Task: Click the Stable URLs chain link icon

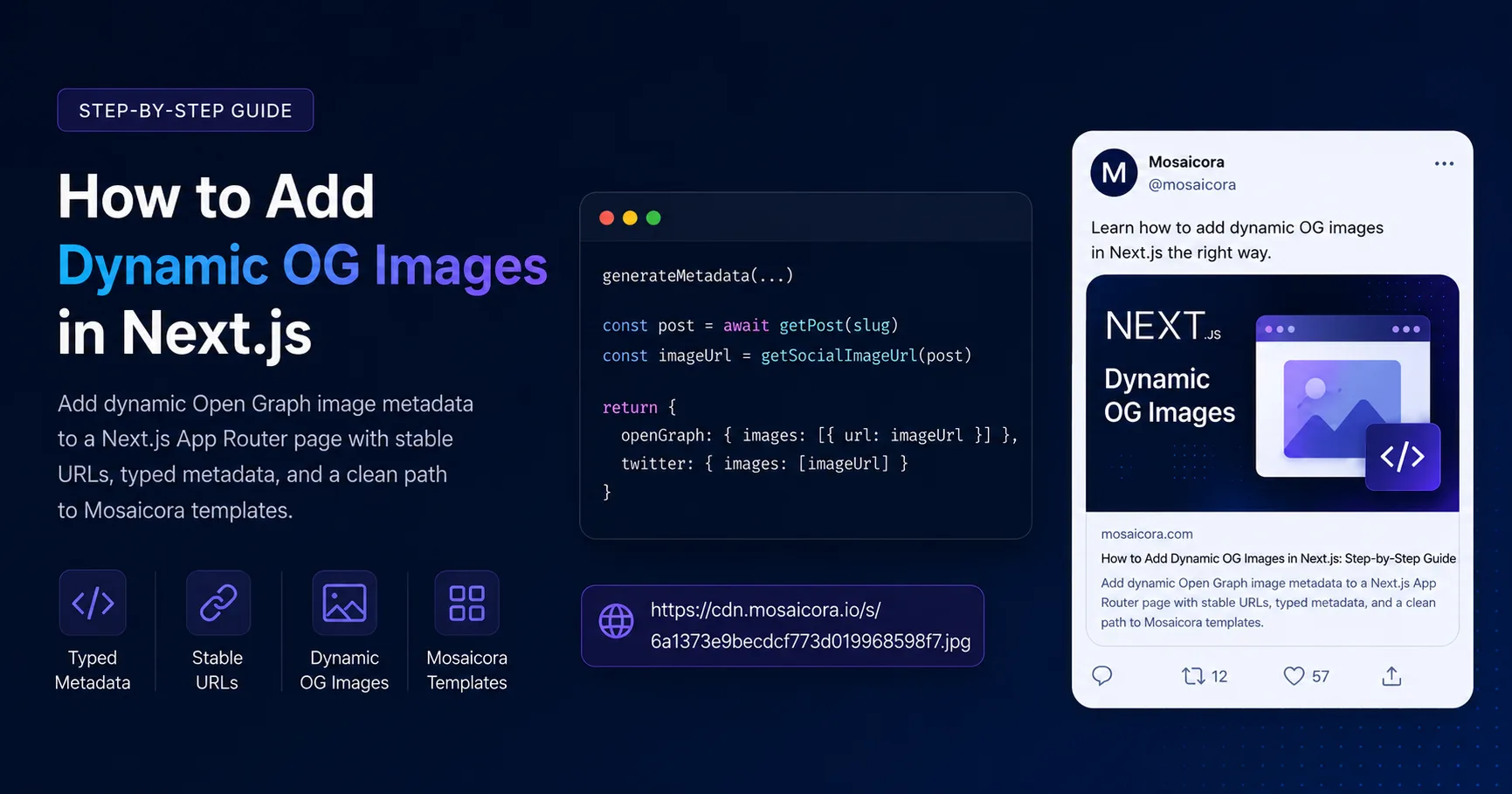Action: click(217, 603)
